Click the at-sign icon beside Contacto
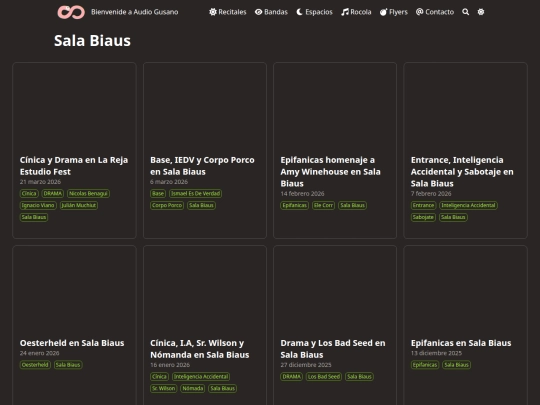 tap(419, 12)
